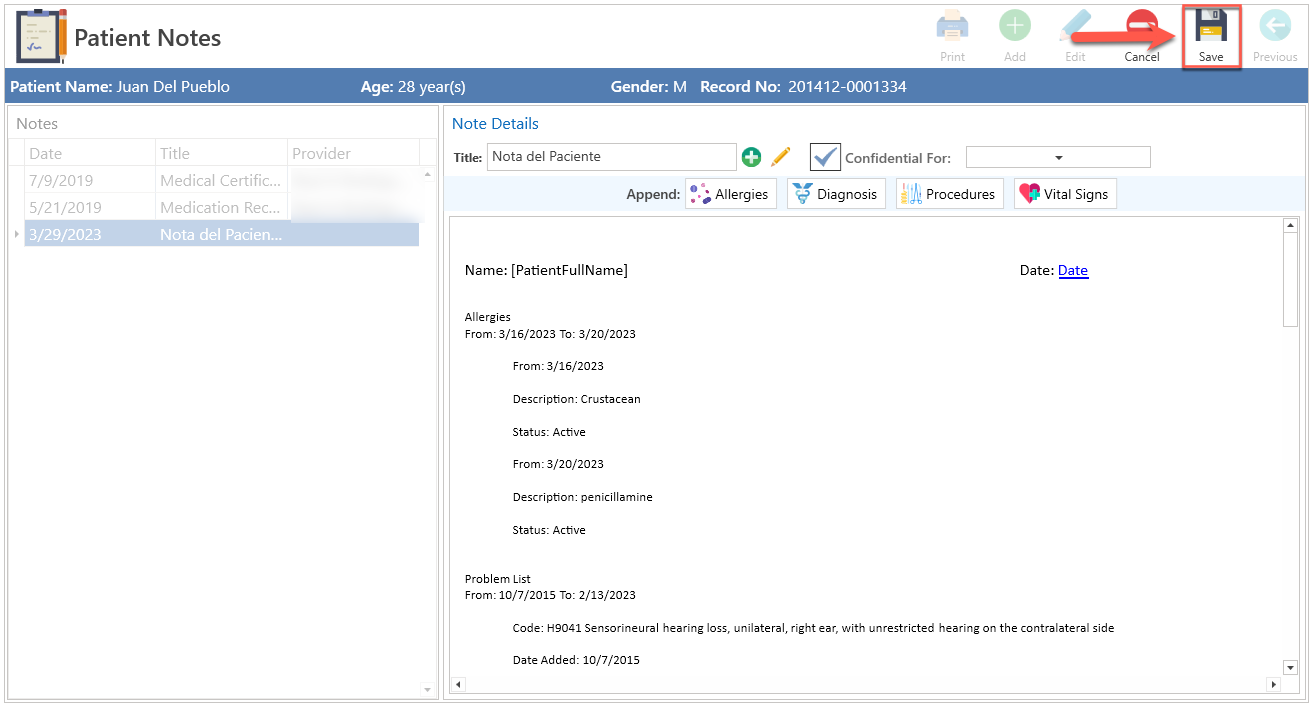Click the Date hyperlink in the note
The width and height of the screenshot is (1311, 708).
(x=1073, y=270)
